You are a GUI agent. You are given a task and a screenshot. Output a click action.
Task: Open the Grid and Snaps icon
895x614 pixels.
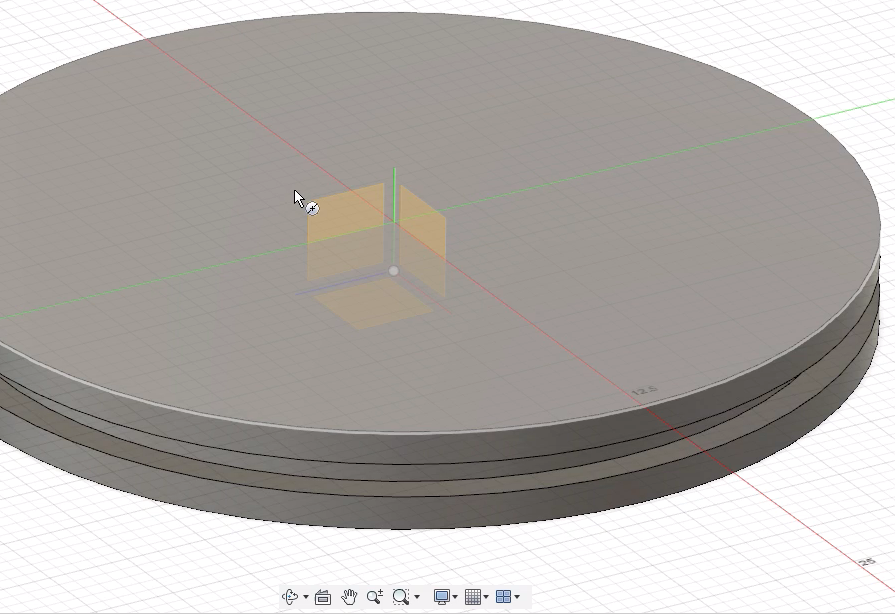[473, 597]
